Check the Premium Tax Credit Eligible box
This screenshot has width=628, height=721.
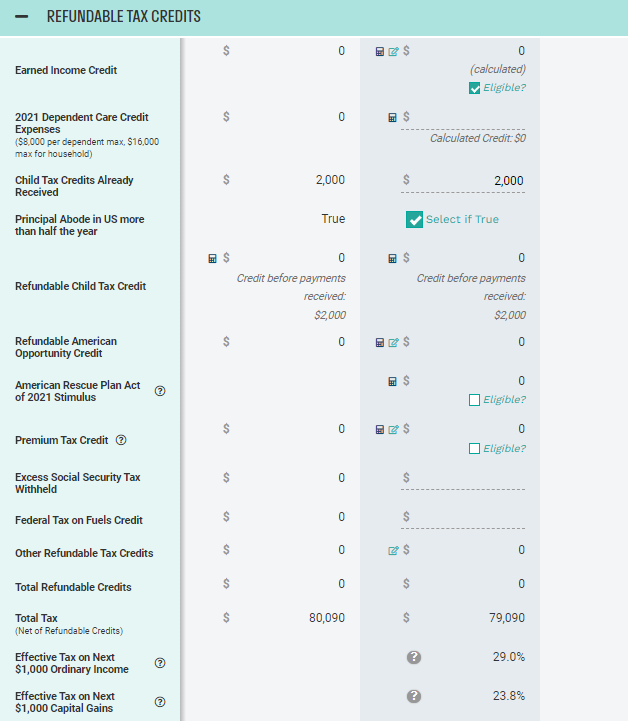475,449
